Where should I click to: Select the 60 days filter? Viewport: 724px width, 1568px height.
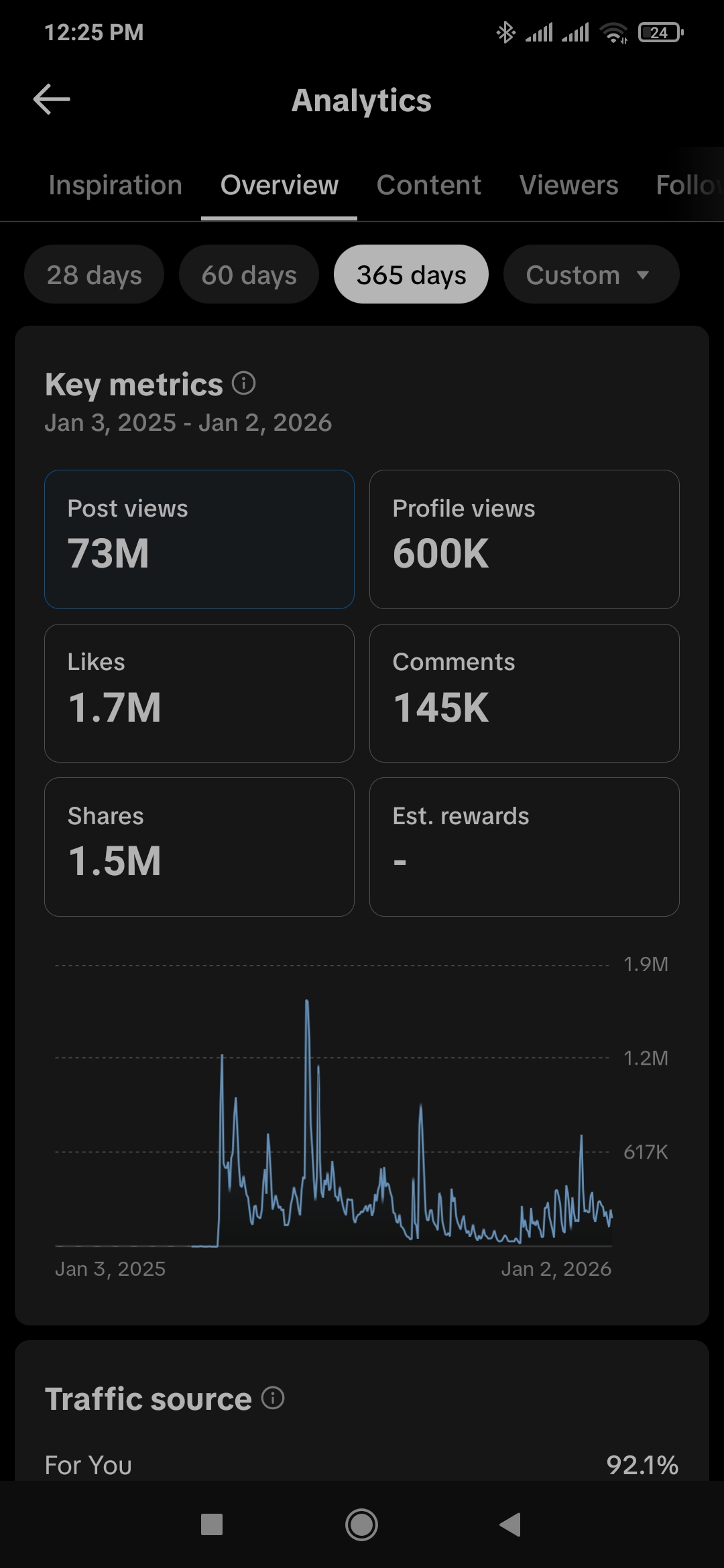(x=249, y=275)
